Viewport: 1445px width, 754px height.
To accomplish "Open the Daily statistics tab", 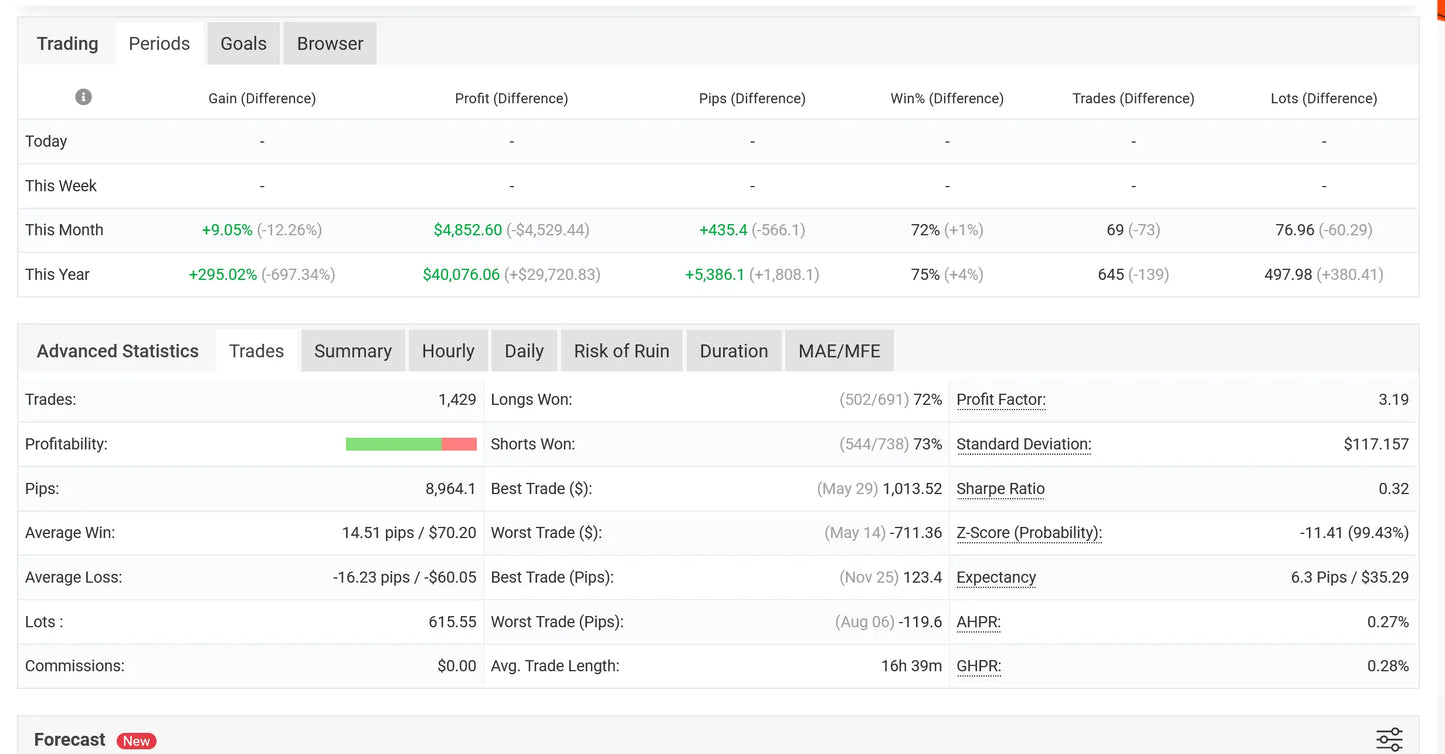I will (x=524, y=351).
